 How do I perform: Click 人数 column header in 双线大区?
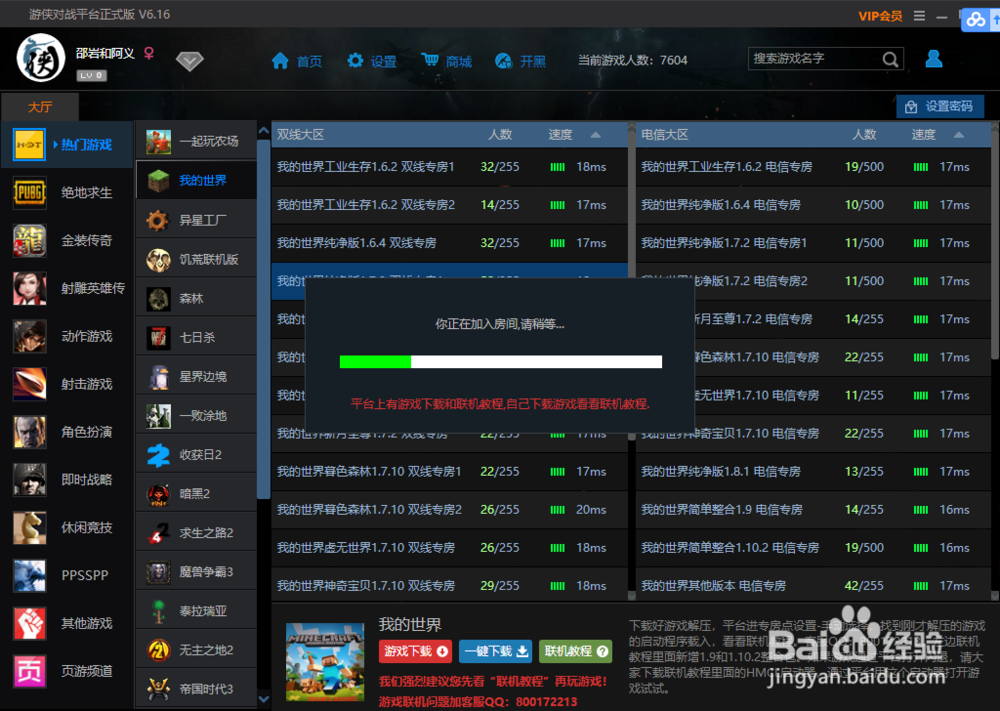500,135
